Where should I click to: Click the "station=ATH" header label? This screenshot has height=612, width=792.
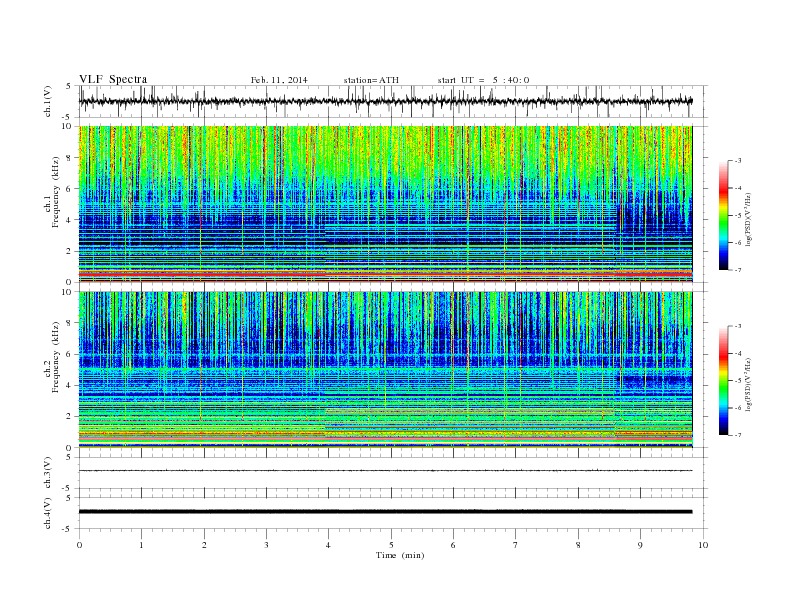(371, 80)
